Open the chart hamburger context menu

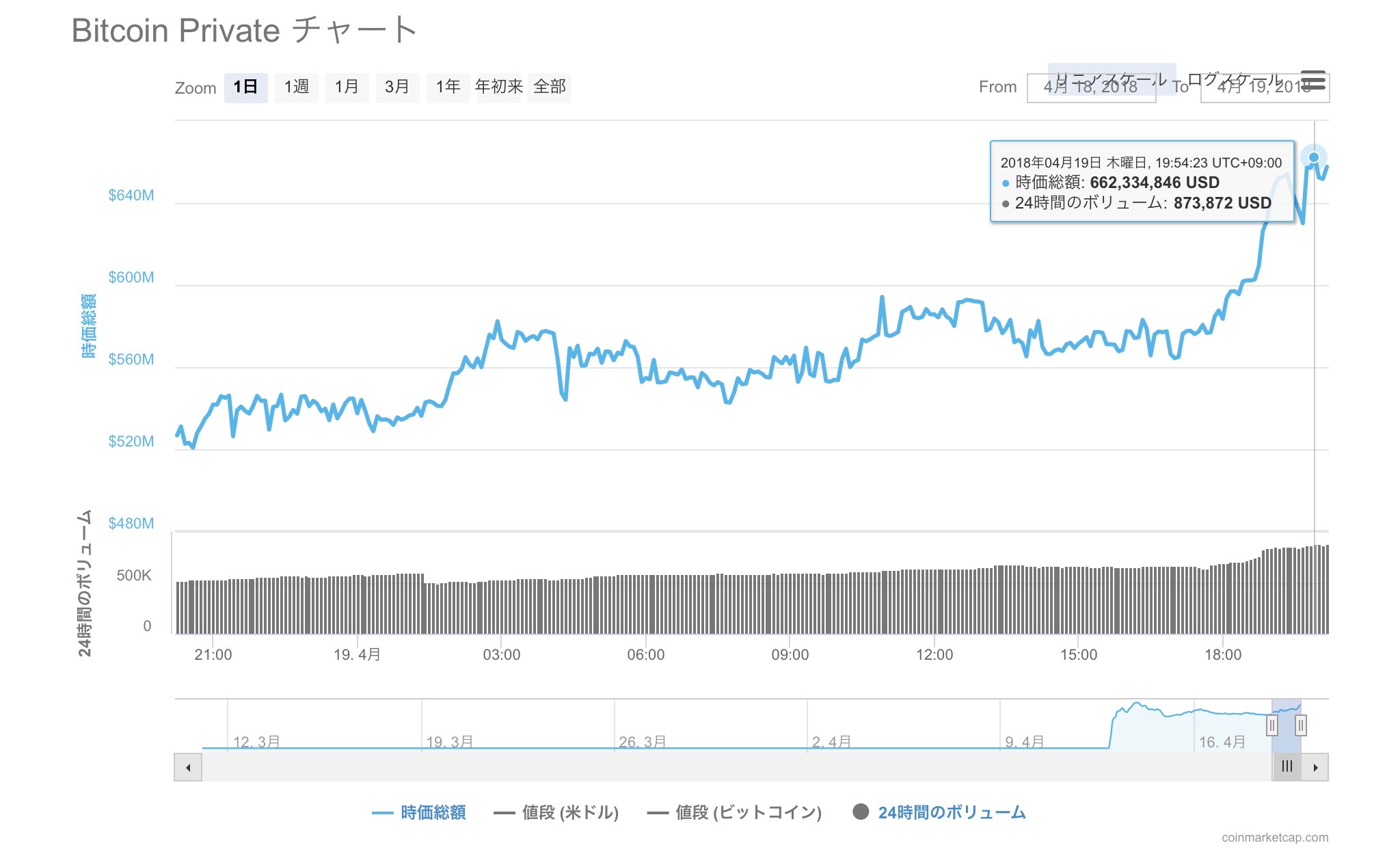pyautogui.click(x=1313, y=81)
